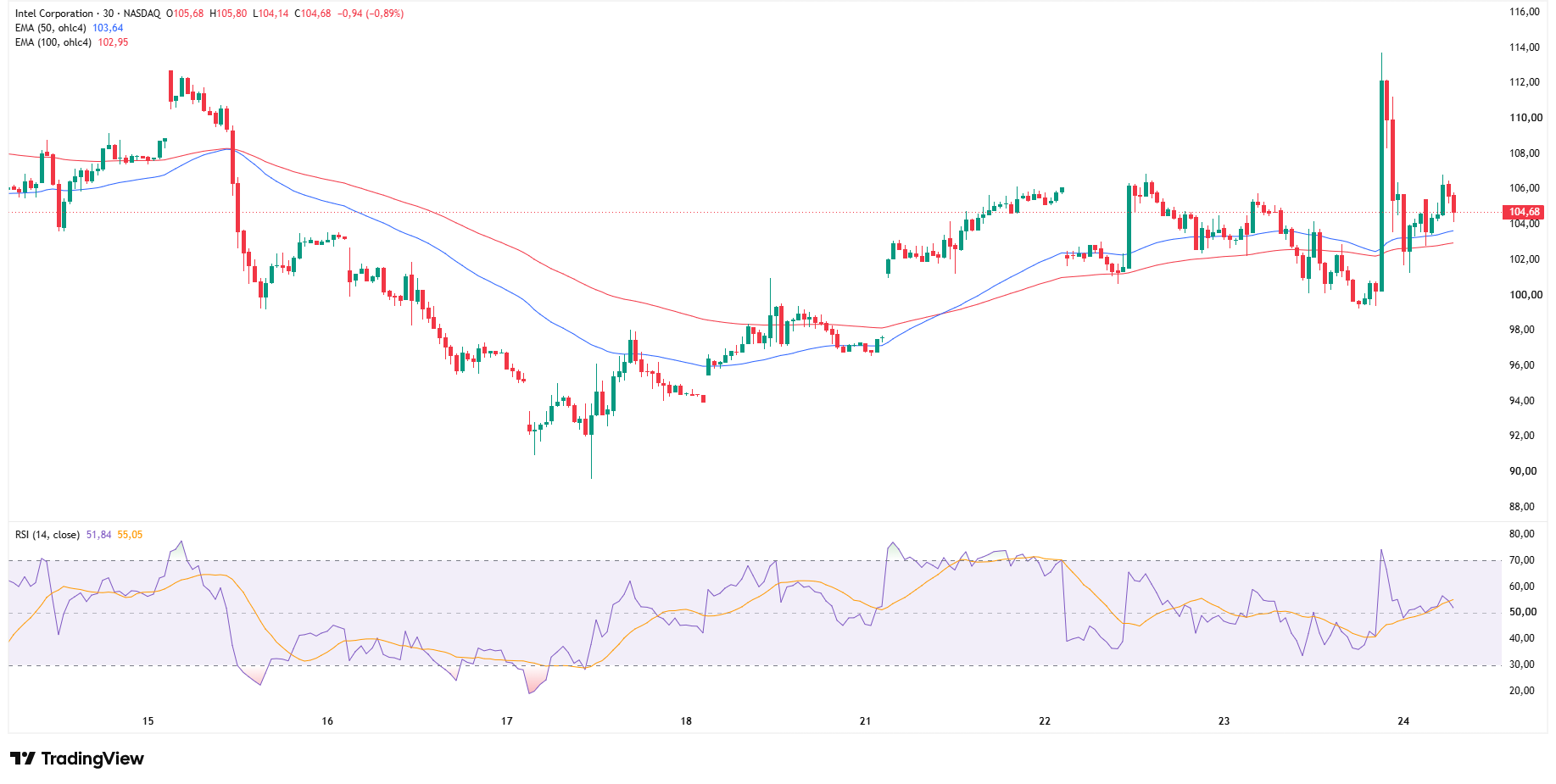Click date label 16 on time axis
This screenshot has height=784, width=1556.
coord(327,721)
